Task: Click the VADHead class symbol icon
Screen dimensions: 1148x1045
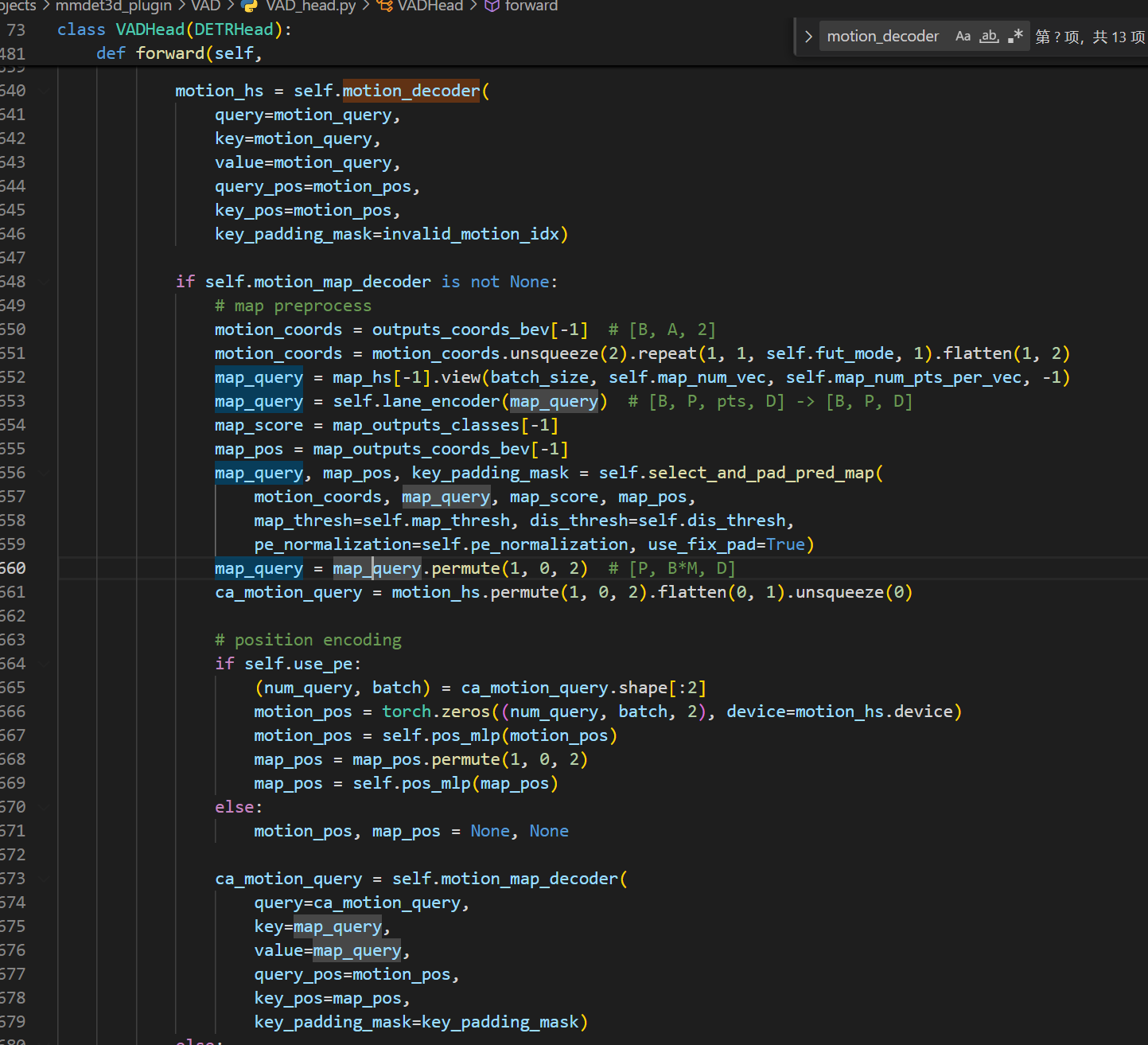Action: [385, 6]
